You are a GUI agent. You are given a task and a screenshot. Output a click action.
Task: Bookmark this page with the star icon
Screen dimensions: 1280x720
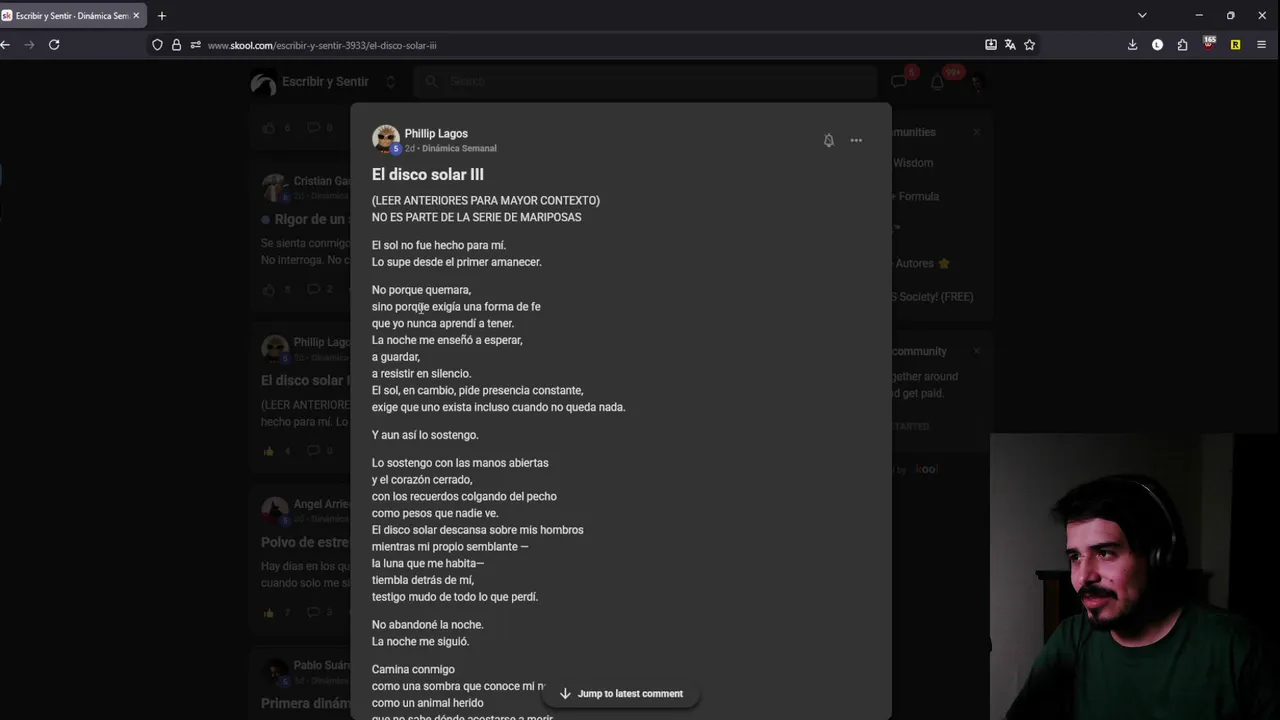[x=1029, y=45]
